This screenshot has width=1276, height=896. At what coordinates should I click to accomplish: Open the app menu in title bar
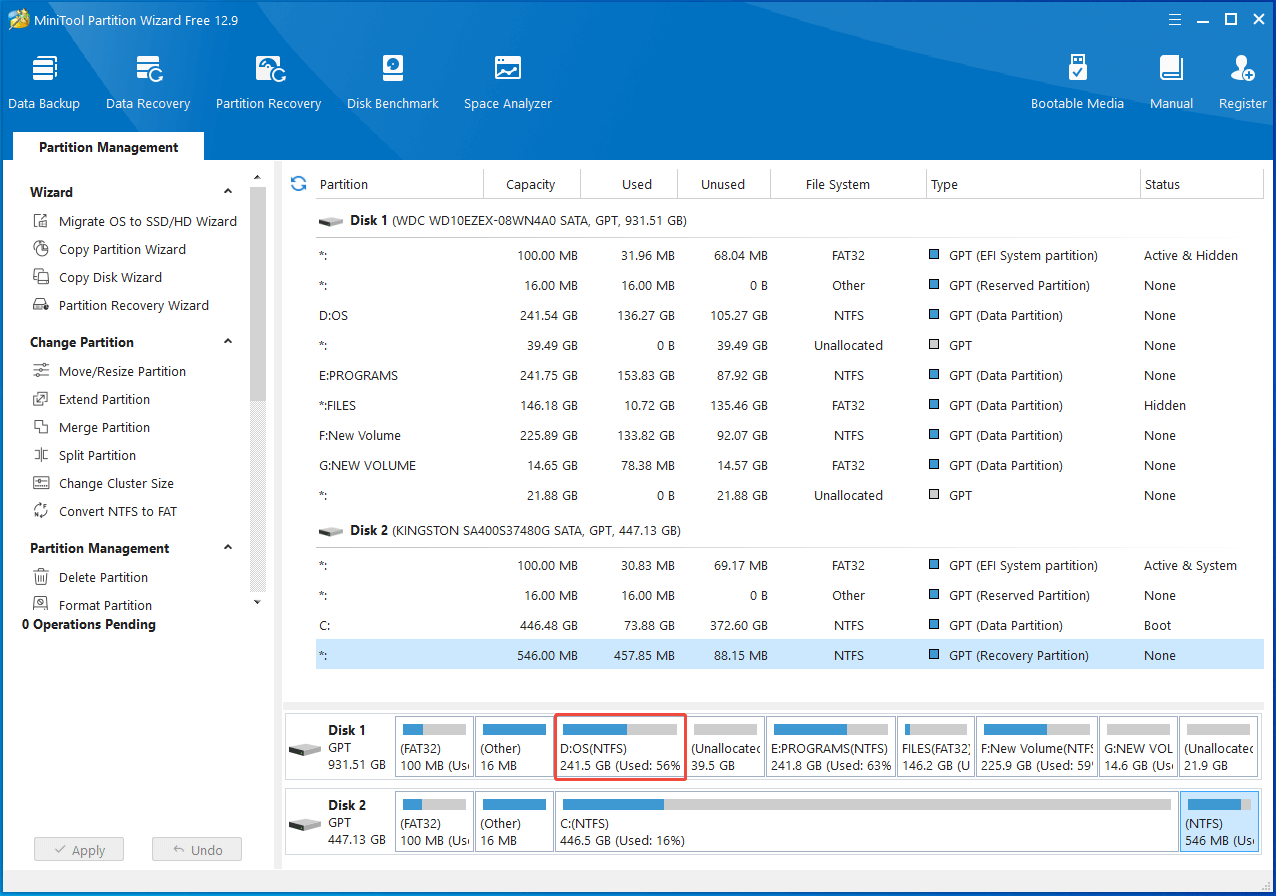(1175, 20)
